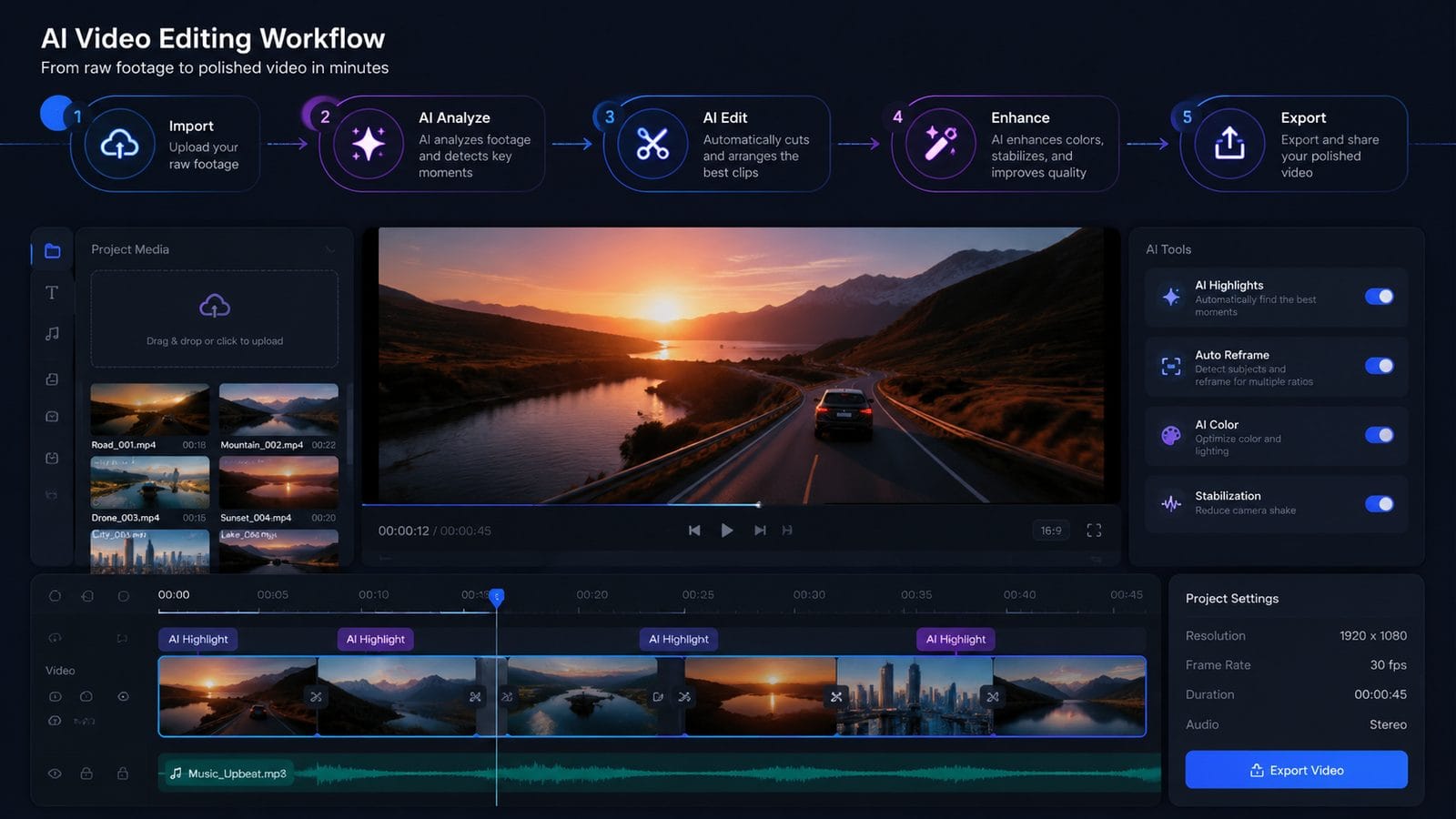Click the Auto Reframe bracket icon

[x=1171, y=366]
